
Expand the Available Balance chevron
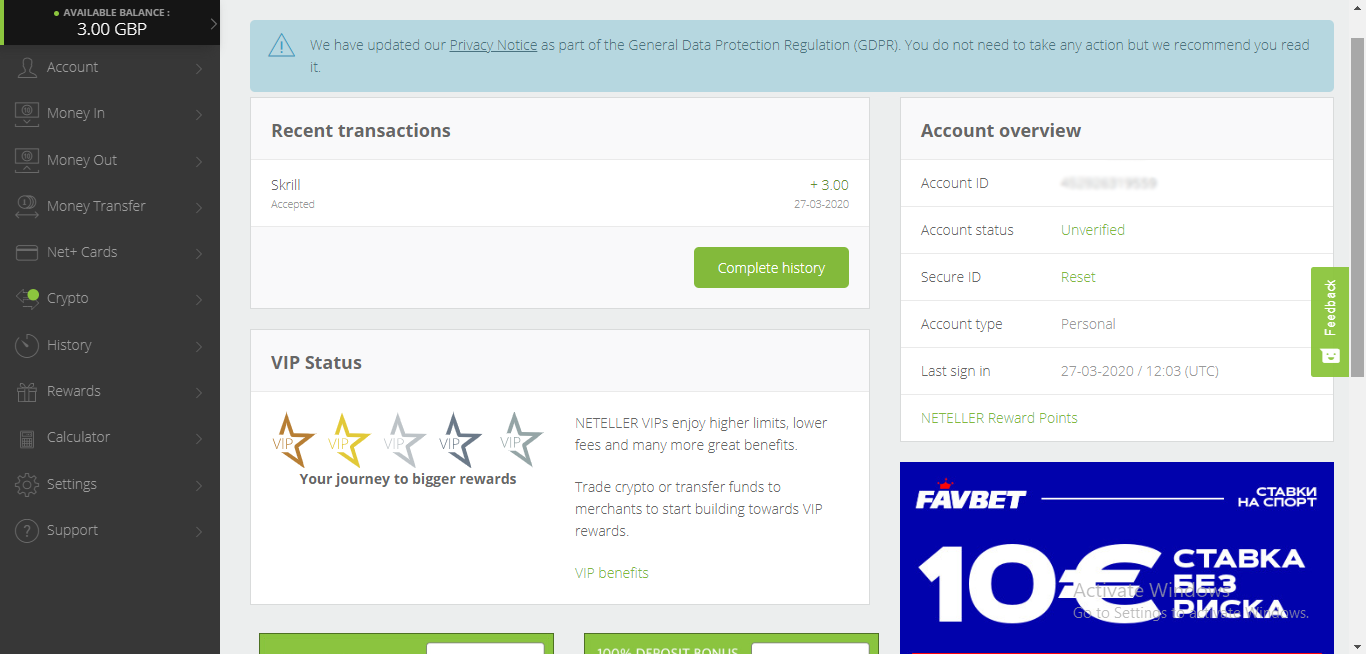tap(212, 23)
